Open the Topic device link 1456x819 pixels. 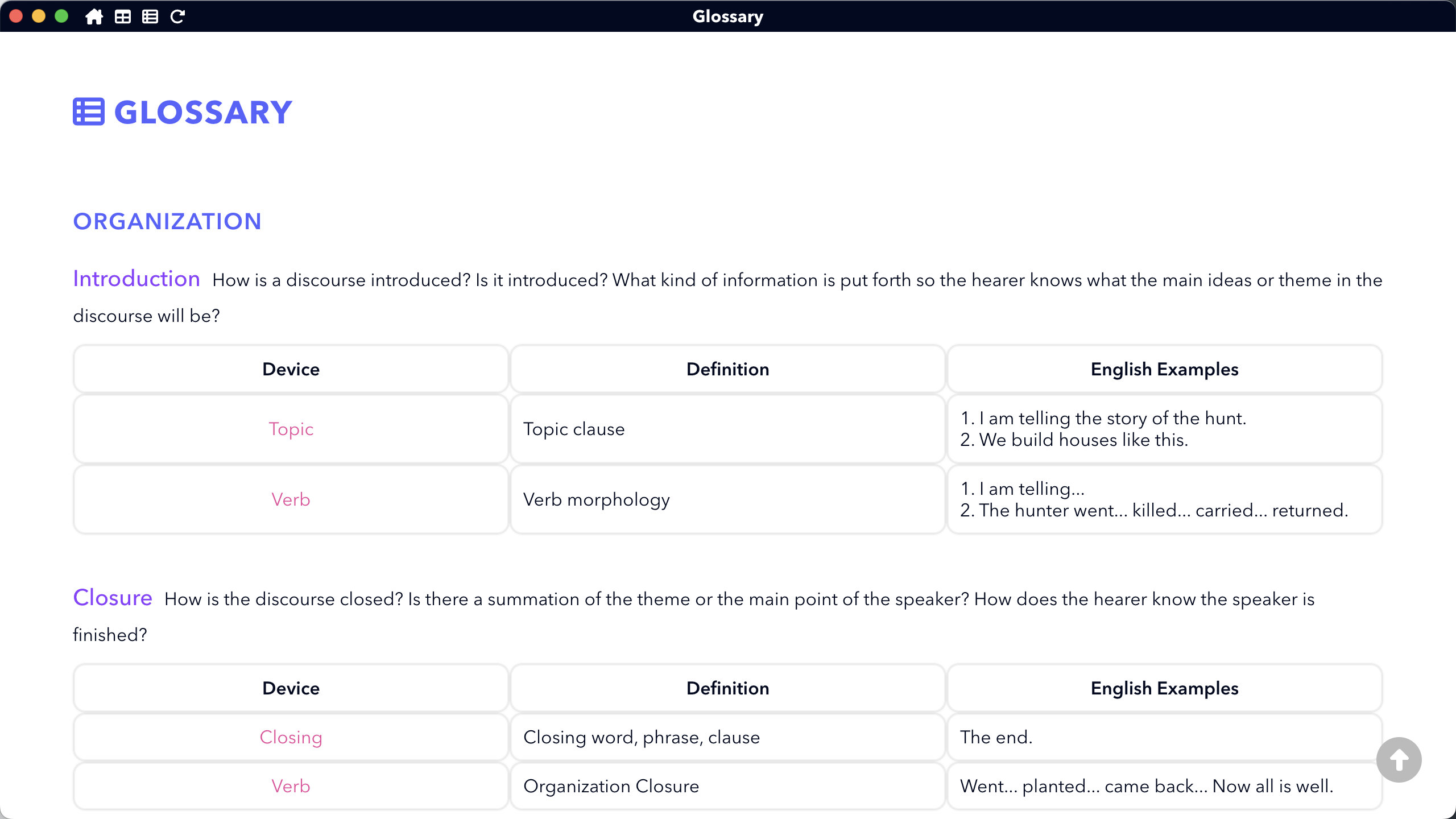pyautogui.click(x=291, y=429)
